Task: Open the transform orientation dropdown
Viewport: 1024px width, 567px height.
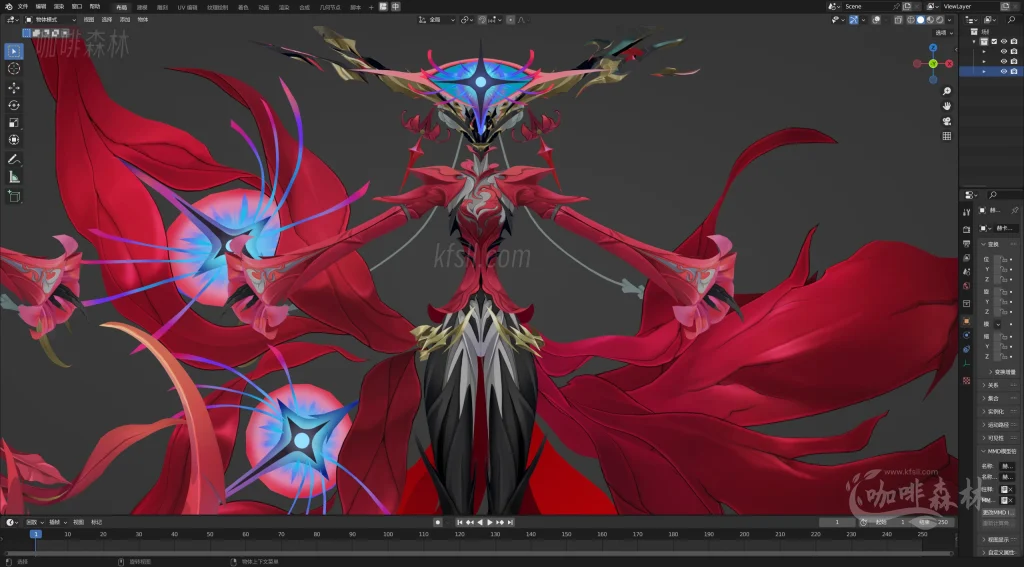Action: coord(438,20)
